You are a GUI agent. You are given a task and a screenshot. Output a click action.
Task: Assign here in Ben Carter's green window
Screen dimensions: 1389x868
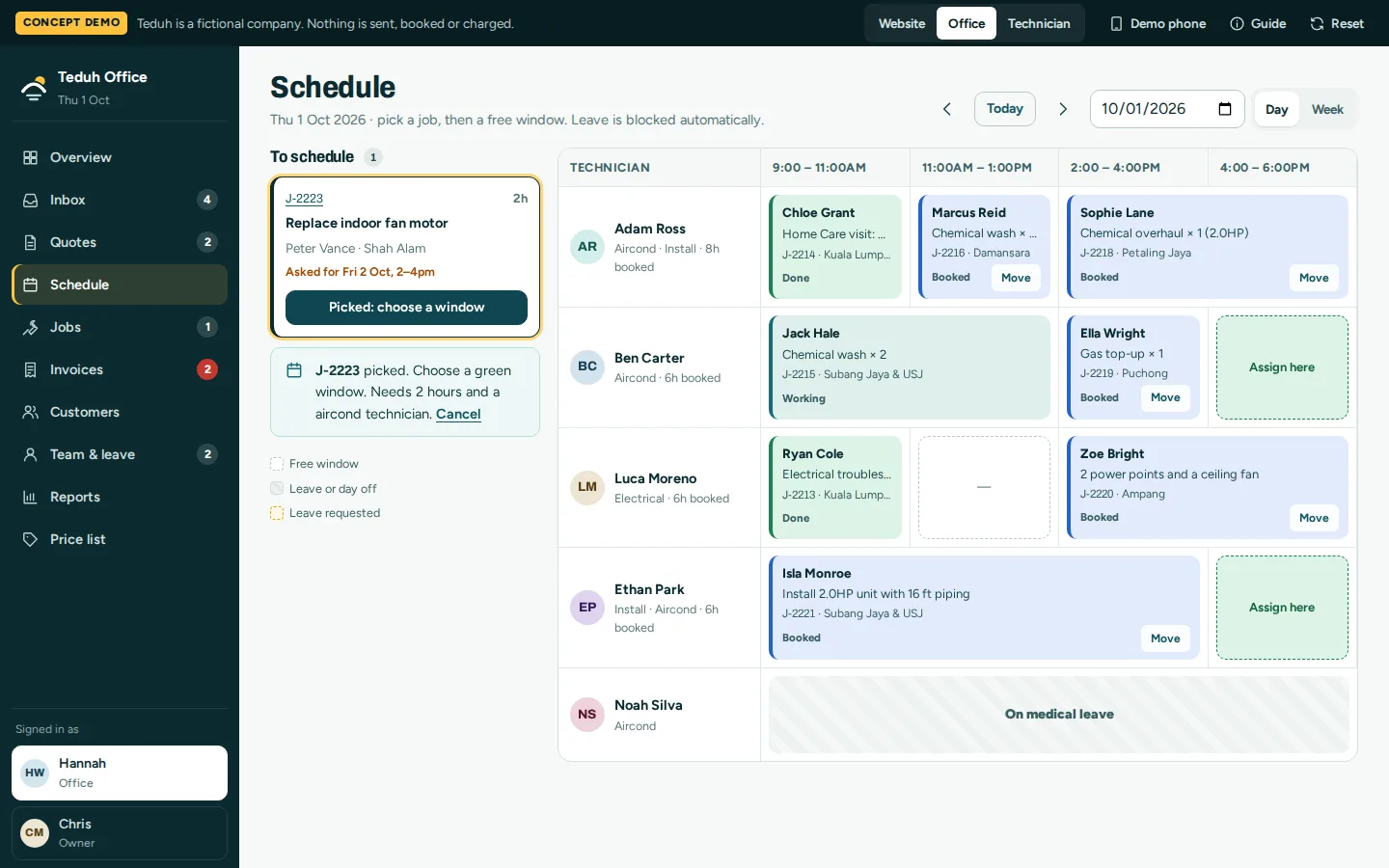(x=1282, y=367)
